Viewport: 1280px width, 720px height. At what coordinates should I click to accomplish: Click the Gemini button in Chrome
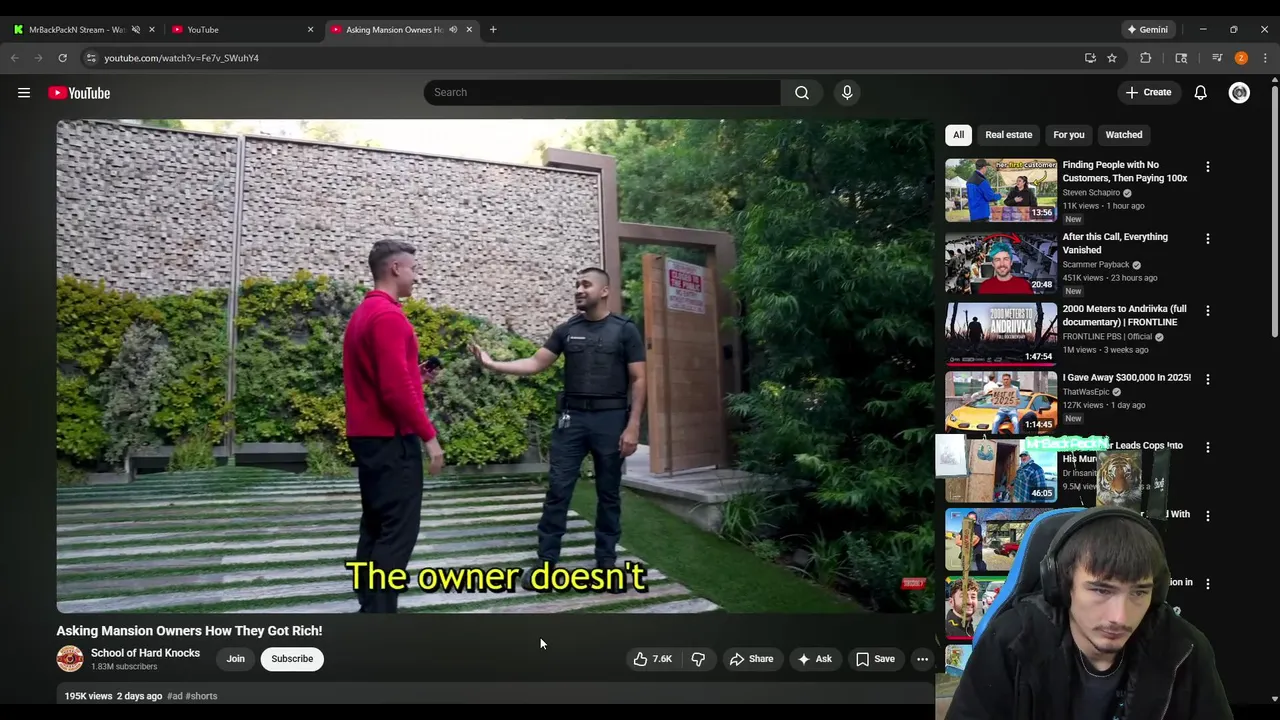pyautogui.click(x=1147, y=29)
